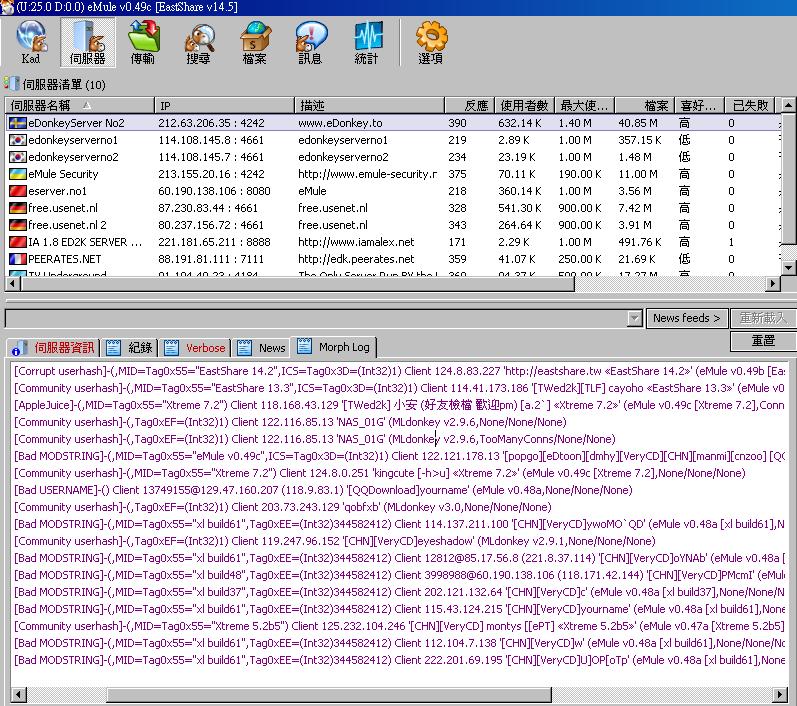Sort by 伺服器名稱 column header
797x706 pixels.
[x=79, y=106]
